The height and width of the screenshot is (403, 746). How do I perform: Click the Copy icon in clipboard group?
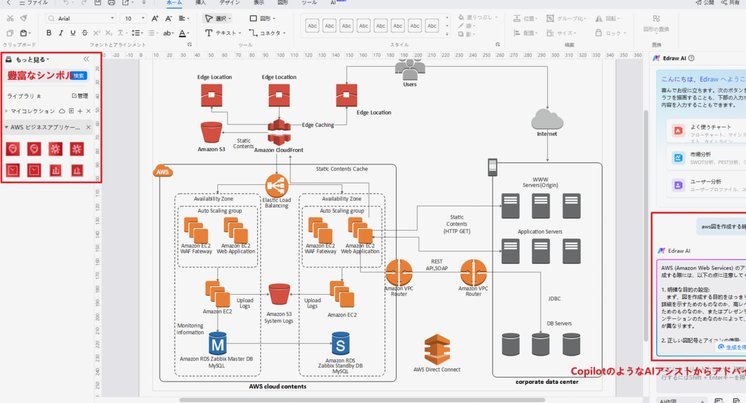(10, 33)
